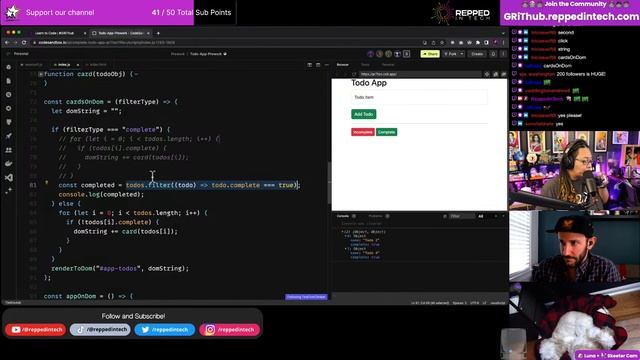
Task: Reload the browser page
Action: coord(24,42)
